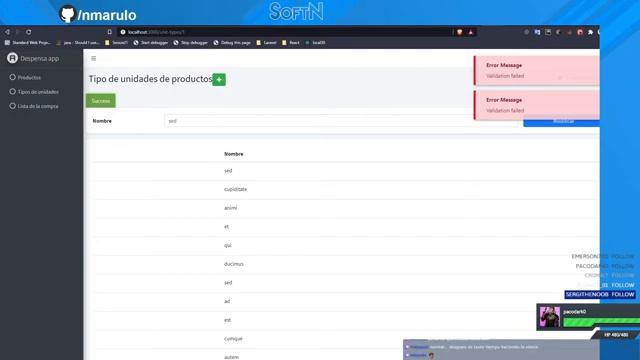
Task: Click the red circular extension icon in toolbar
Action: pos(580,32)
